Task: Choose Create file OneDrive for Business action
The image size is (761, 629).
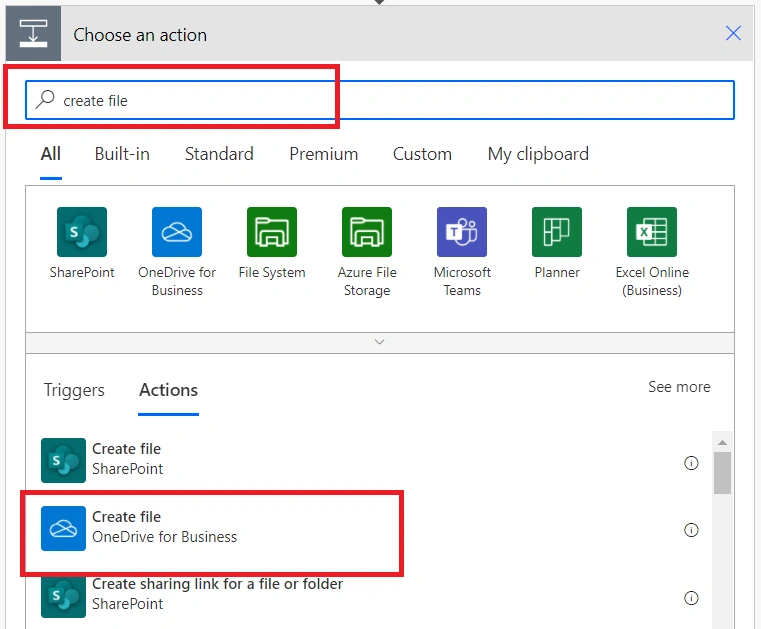Action: click(x=371, y=529)
